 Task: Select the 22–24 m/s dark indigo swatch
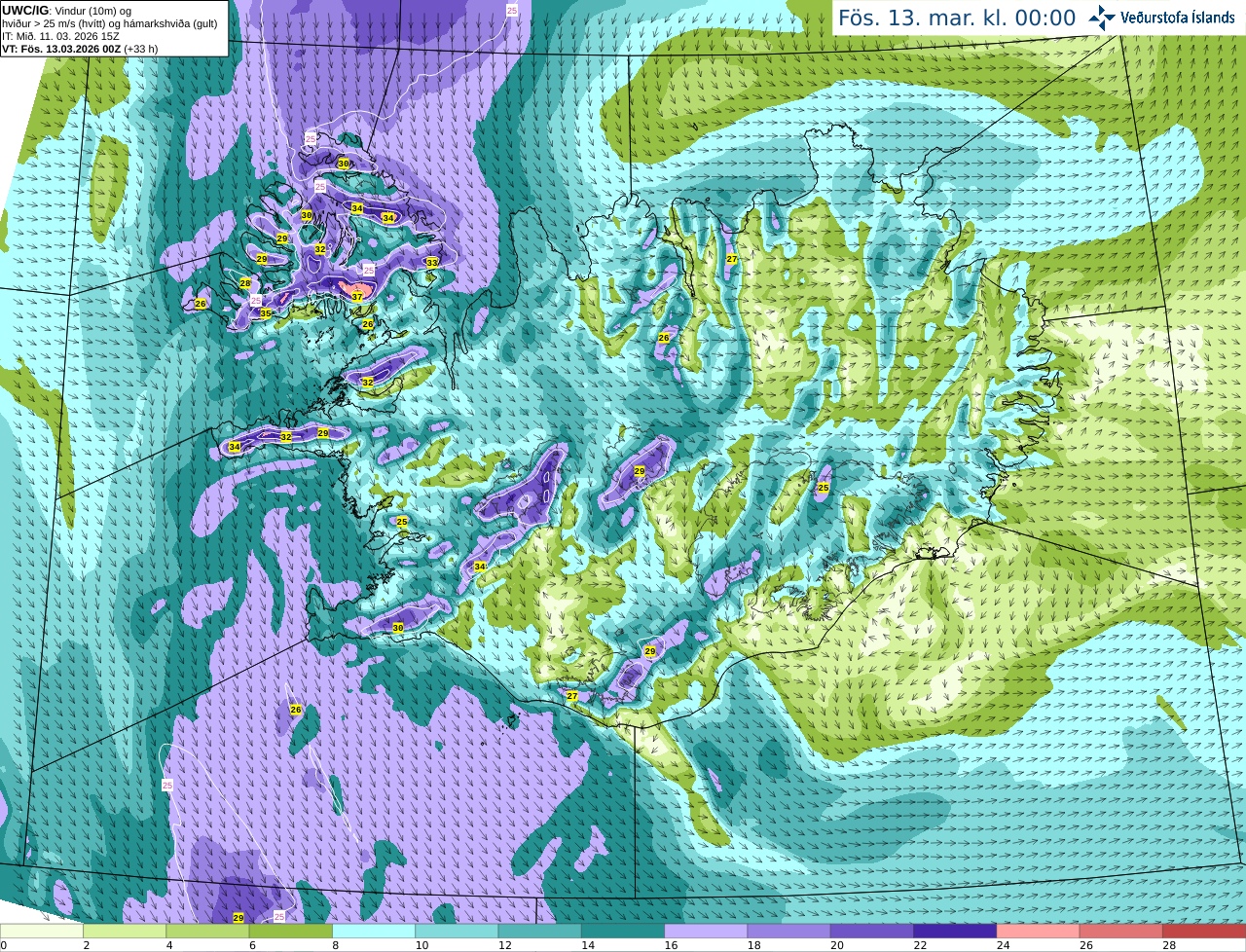[956, 931]
